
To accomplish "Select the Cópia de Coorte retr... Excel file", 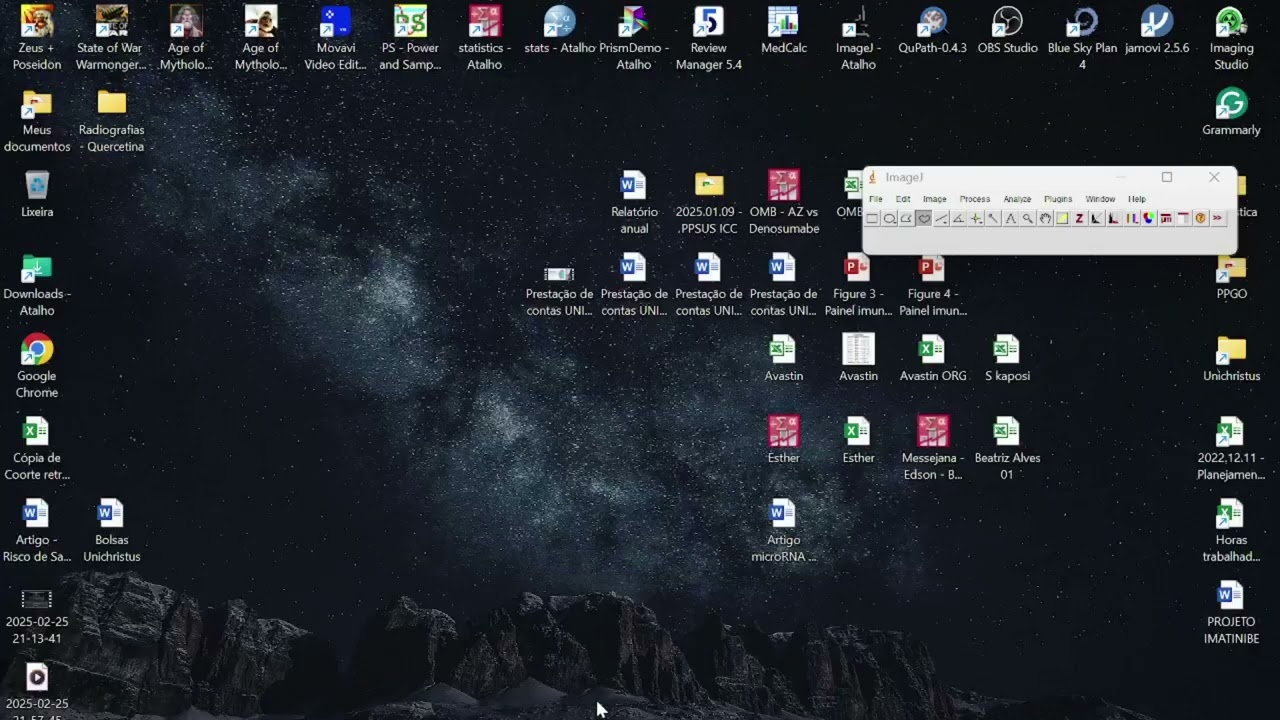I will point(37,448).
